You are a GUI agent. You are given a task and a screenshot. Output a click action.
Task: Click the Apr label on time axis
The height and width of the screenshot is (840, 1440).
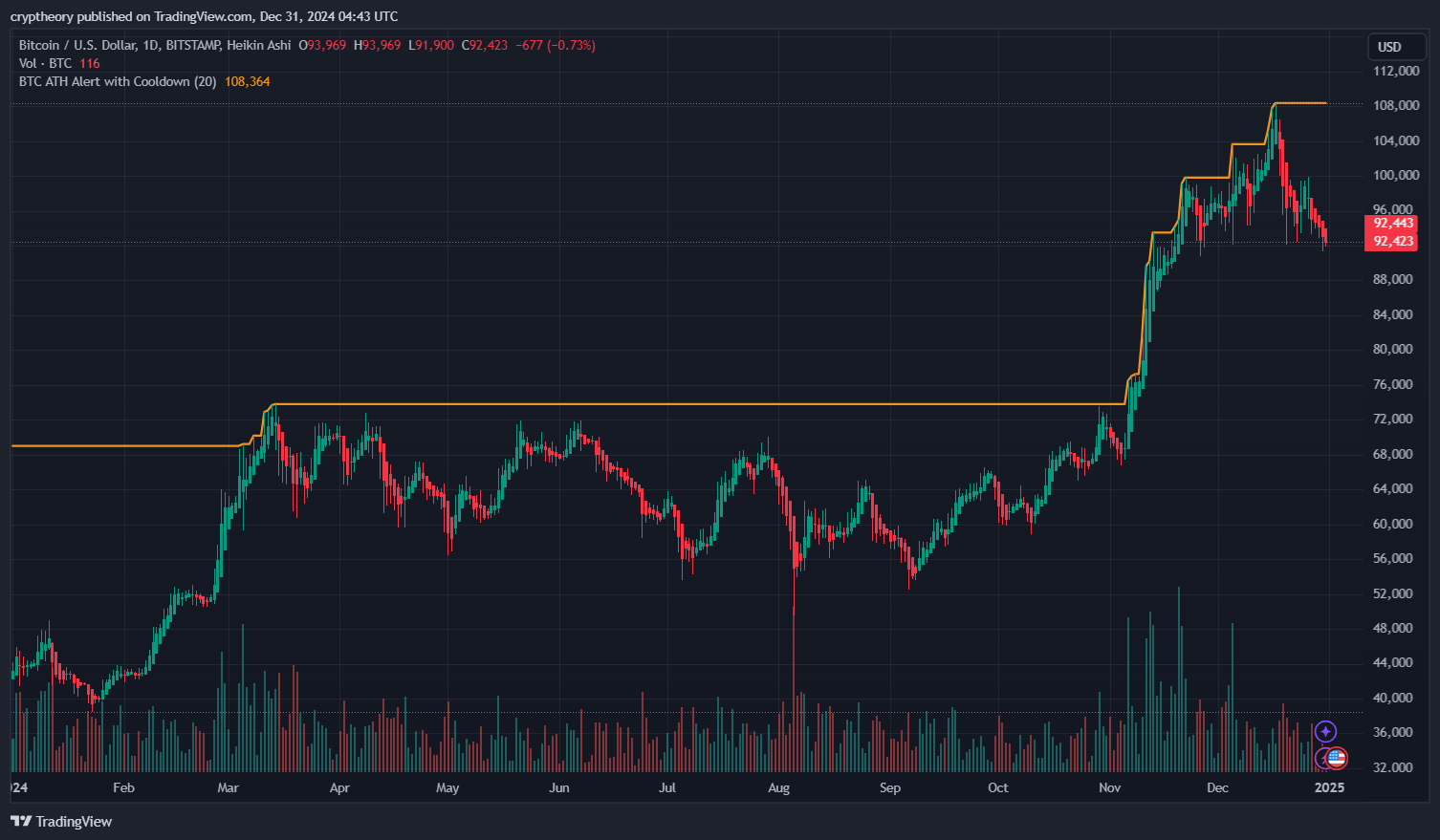click(x=339, y=787)
